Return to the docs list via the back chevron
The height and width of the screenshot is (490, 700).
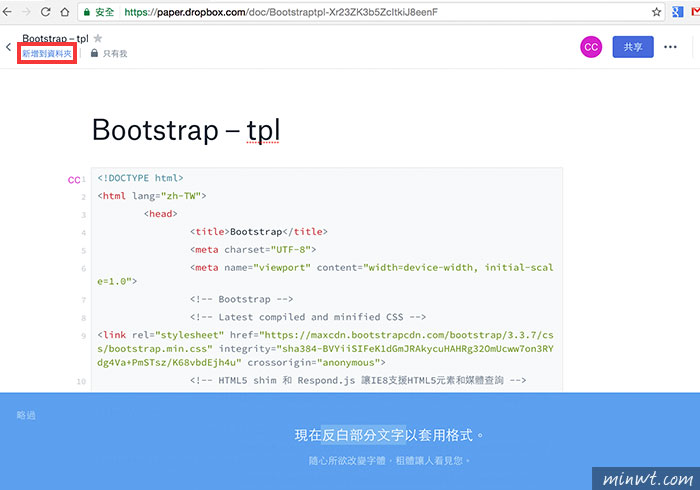tap(8, 47)
